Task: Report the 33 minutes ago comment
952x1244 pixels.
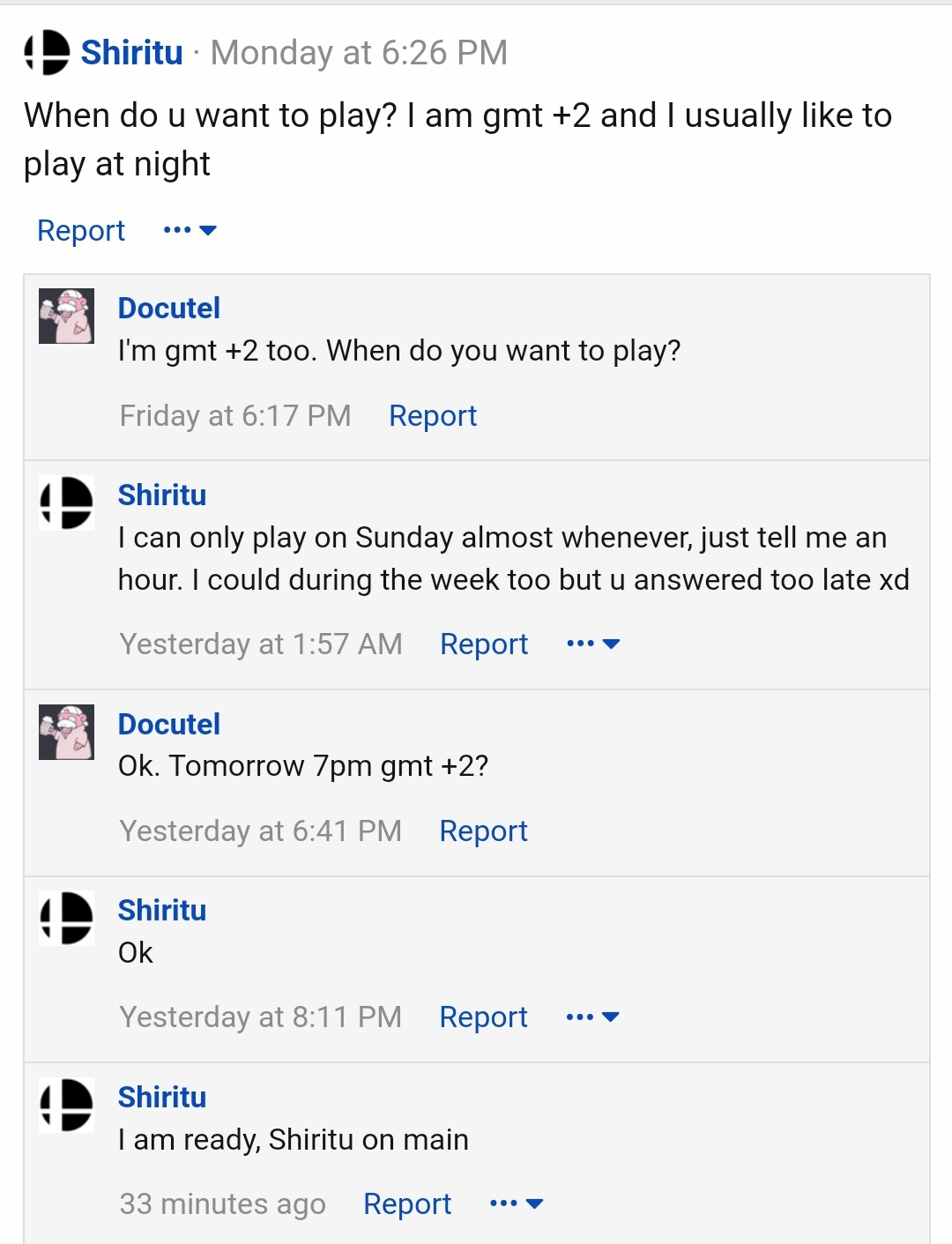Action: tap(407, 1203)
